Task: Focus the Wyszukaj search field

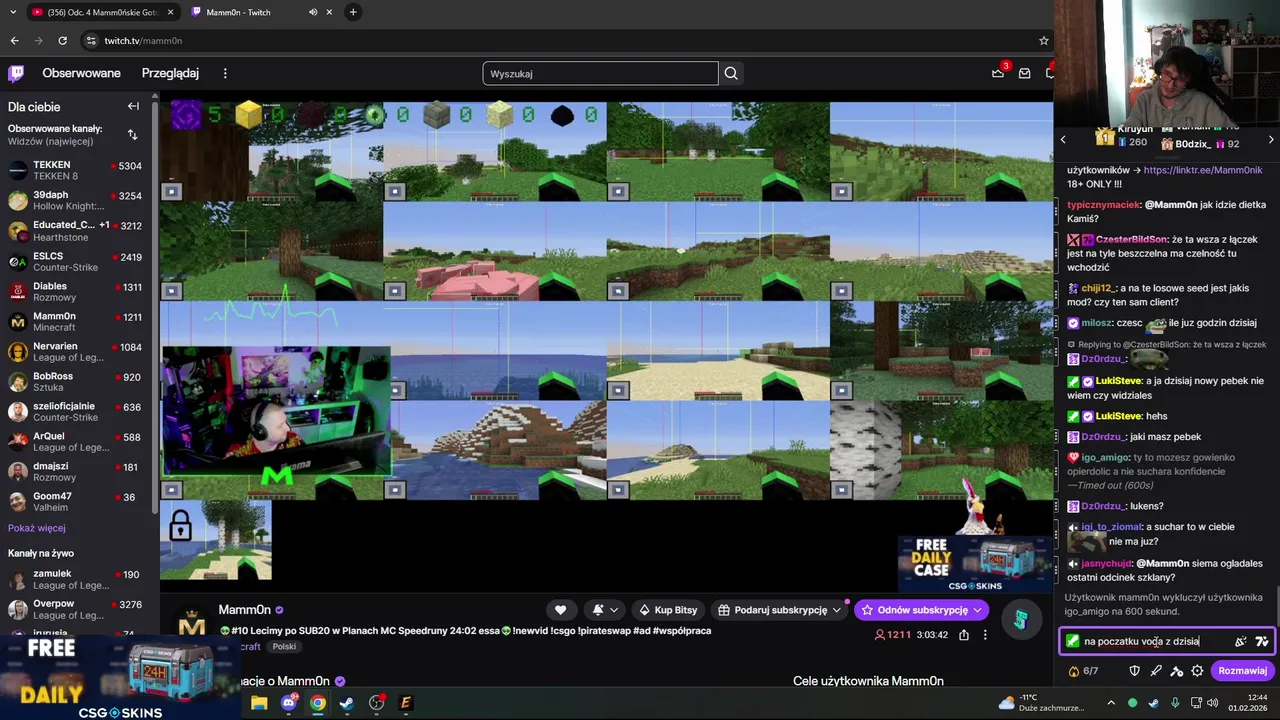Action: click(x=600, y=73)
